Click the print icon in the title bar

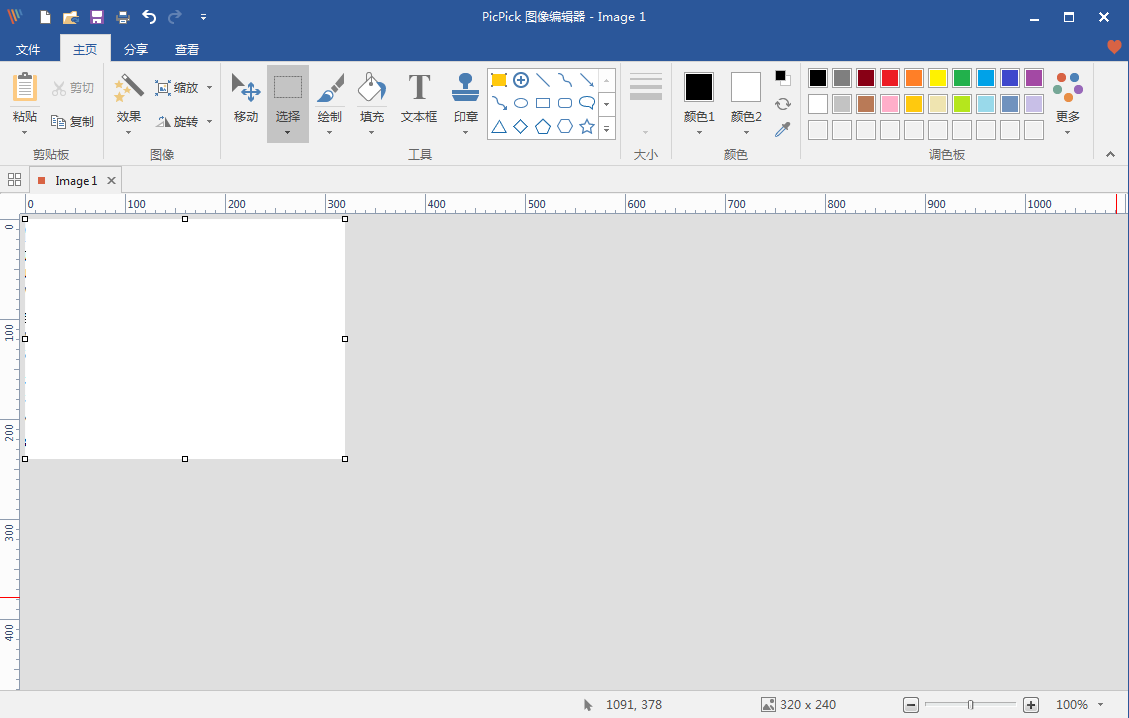(x=123, y=17)
